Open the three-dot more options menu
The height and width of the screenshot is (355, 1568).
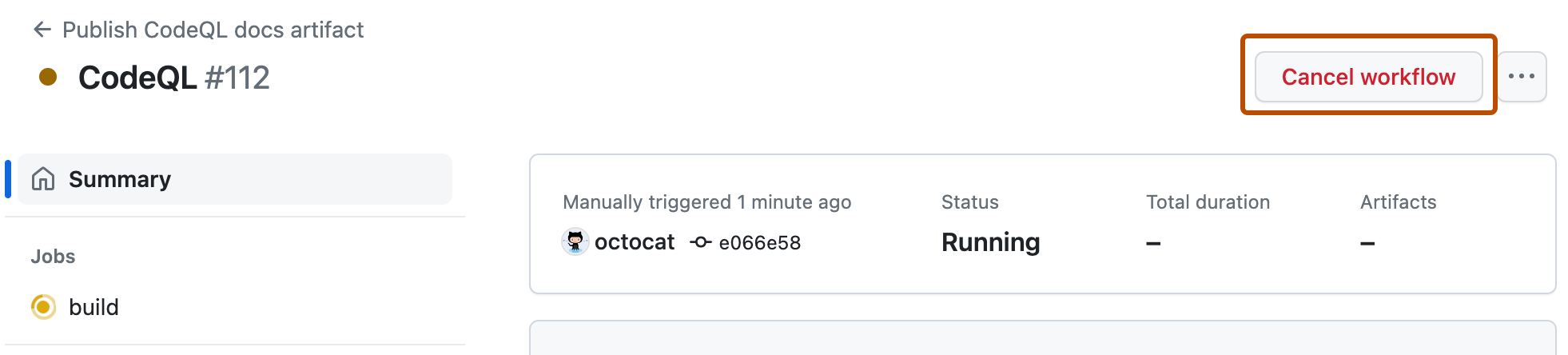pyautogui.click(x=1521, y=77)
